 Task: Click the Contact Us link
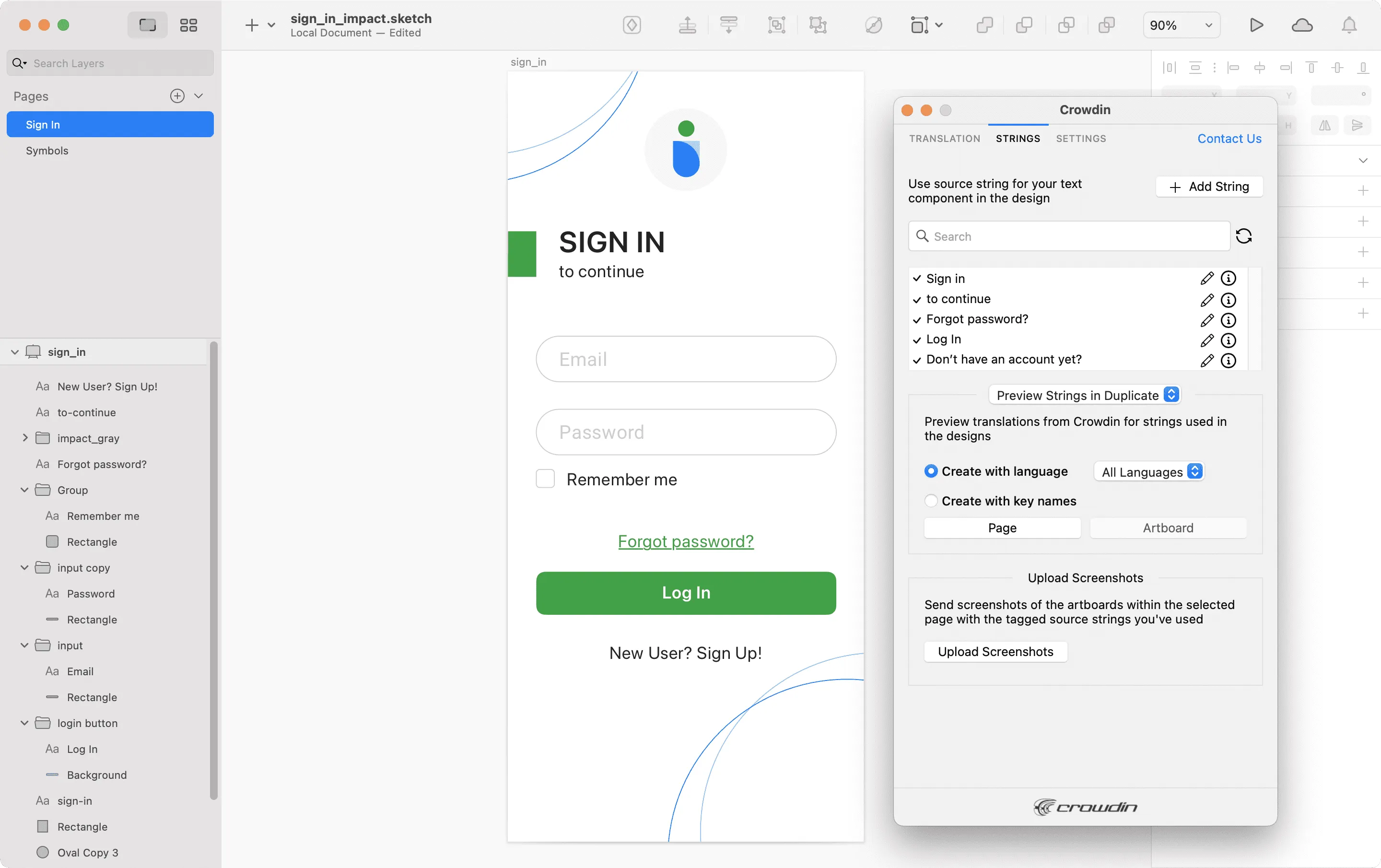tap(1229, 138)
